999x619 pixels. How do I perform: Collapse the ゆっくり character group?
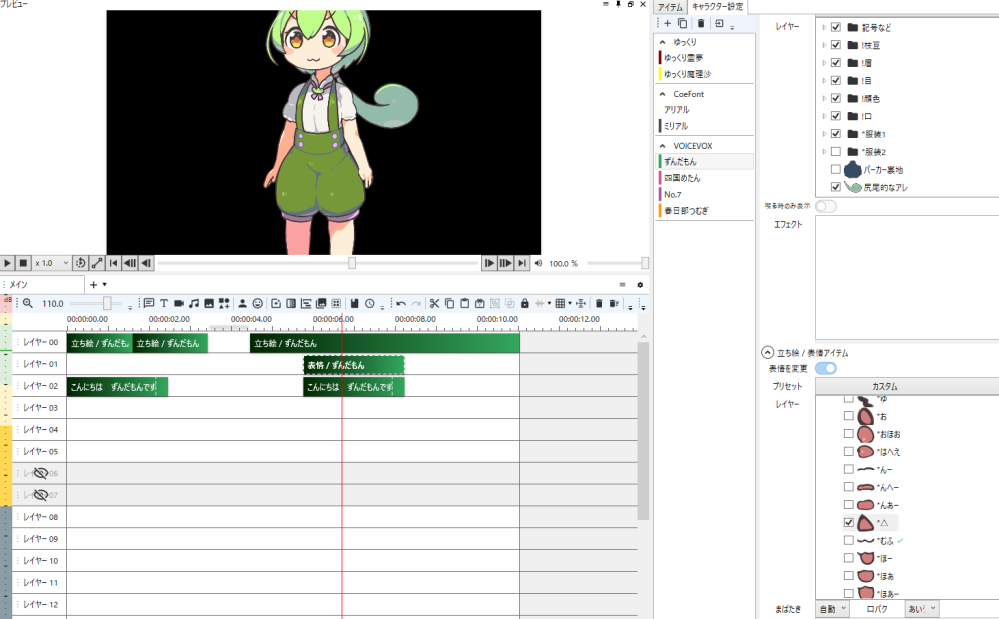tap(663, 42)
